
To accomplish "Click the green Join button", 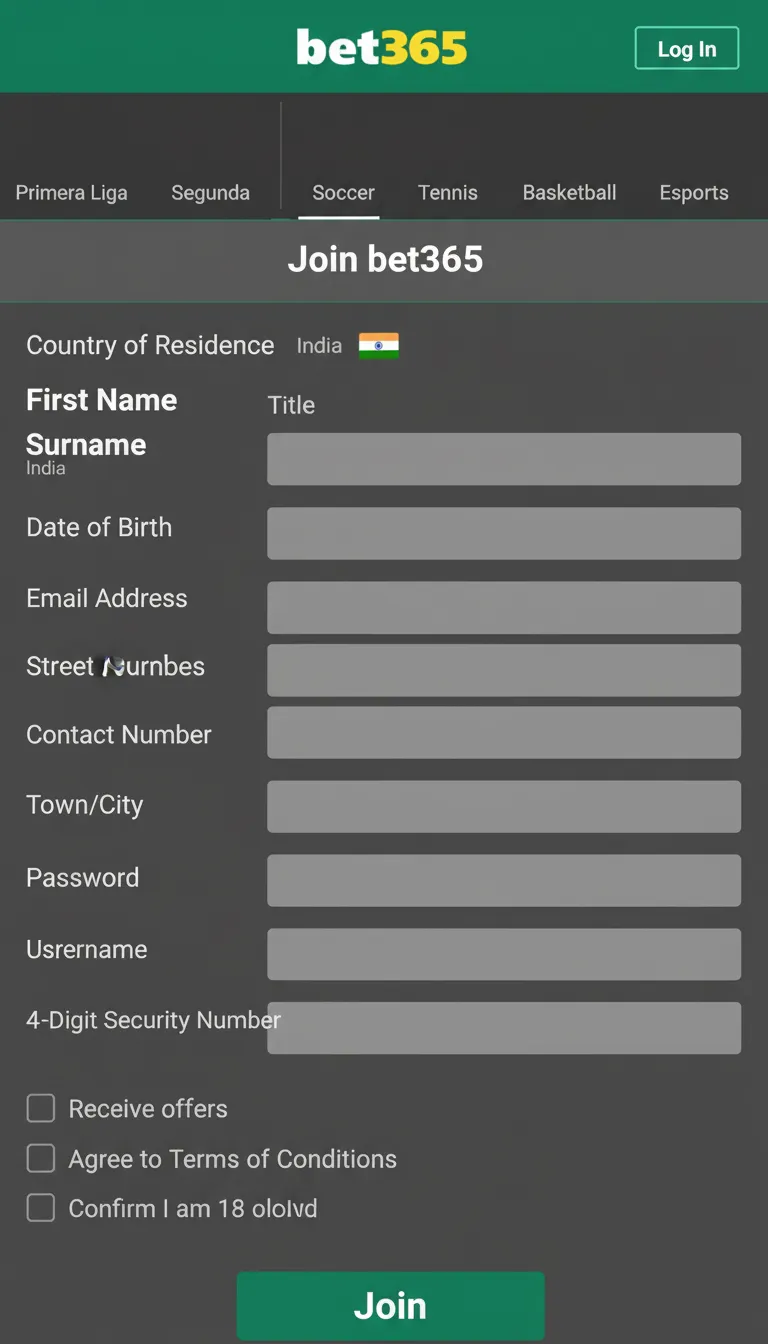I will coord(390,1305).
